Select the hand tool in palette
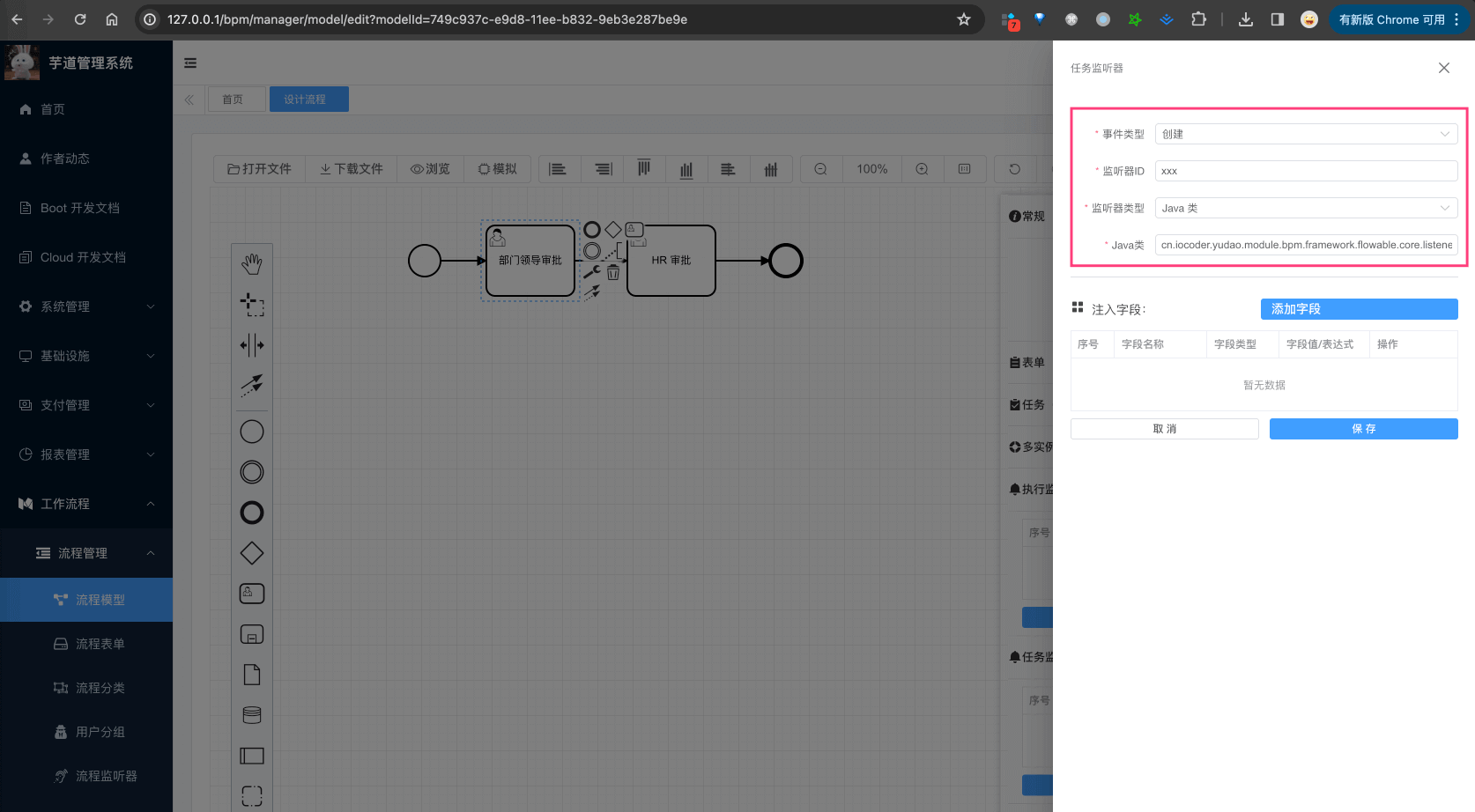Screen dimensions: 1475x812 252,263
